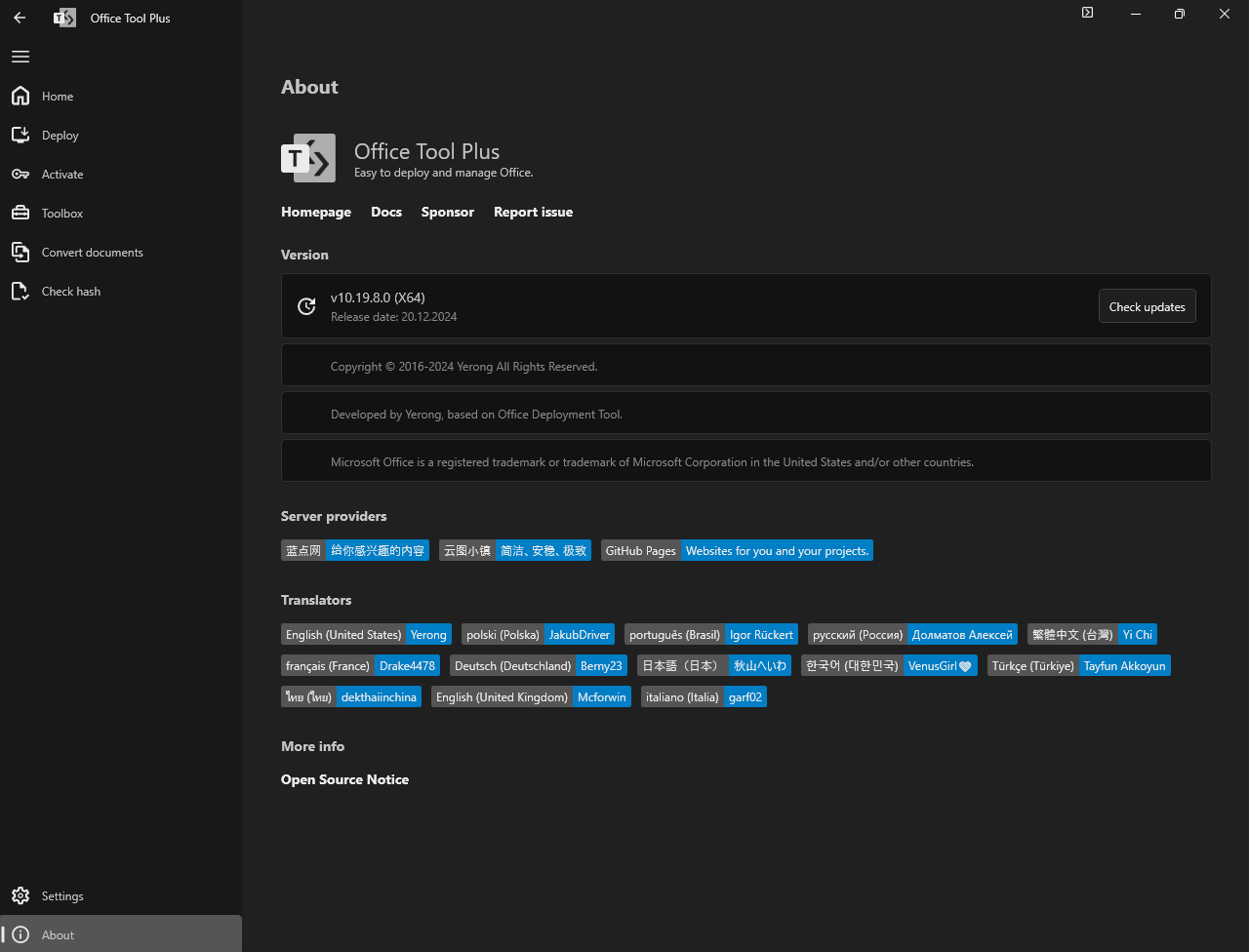The image size is (1249, 952).
Task: Click the Developed by Yerong text row
Action: pos(746,414)
